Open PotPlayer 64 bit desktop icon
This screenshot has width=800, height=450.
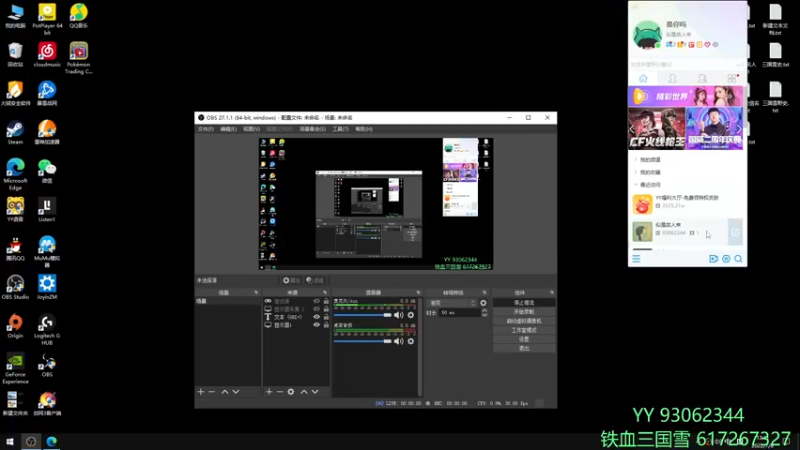coord(47,19)
